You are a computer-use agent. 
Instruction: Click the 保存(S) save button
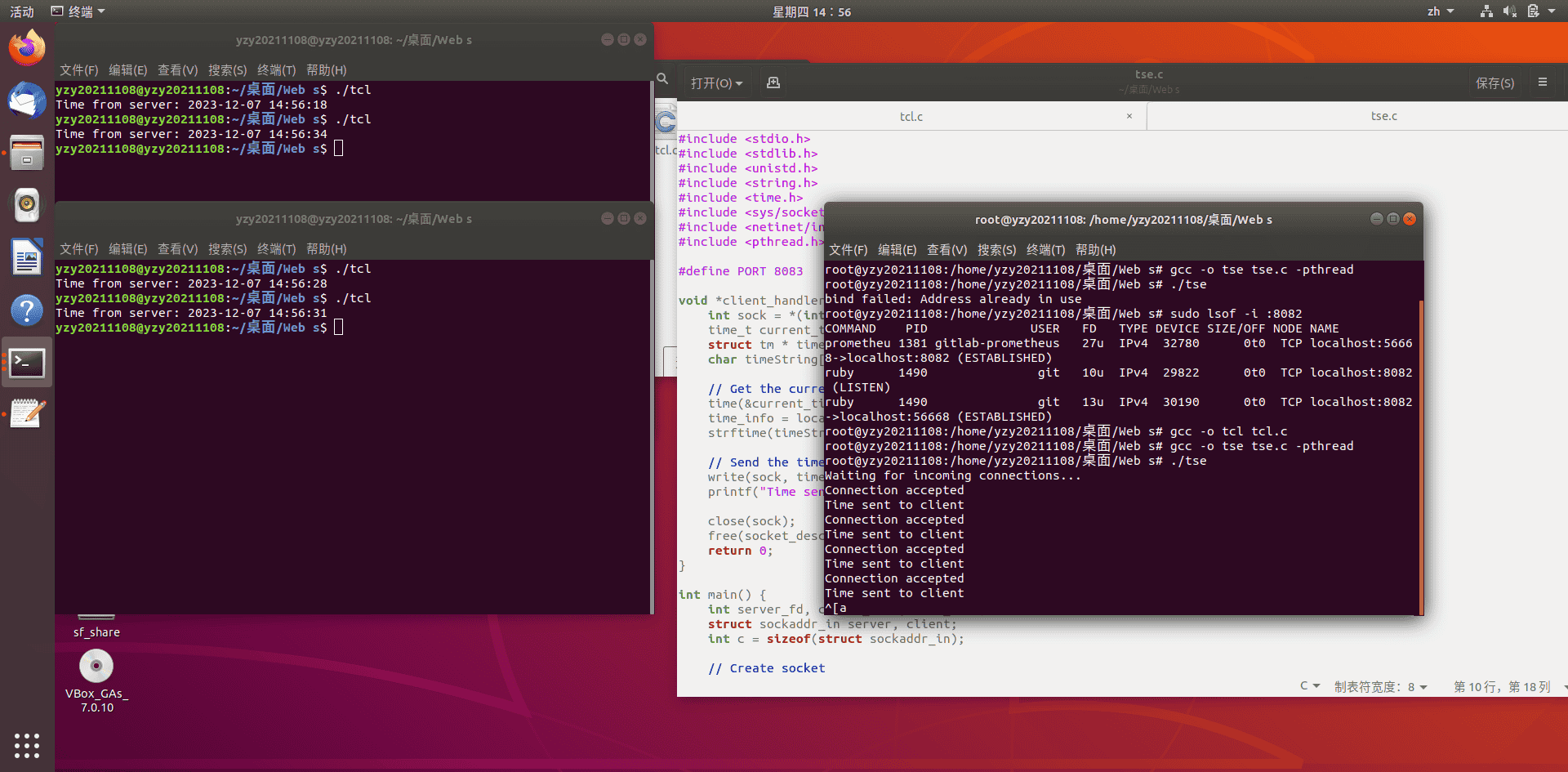pos(1494,83)
